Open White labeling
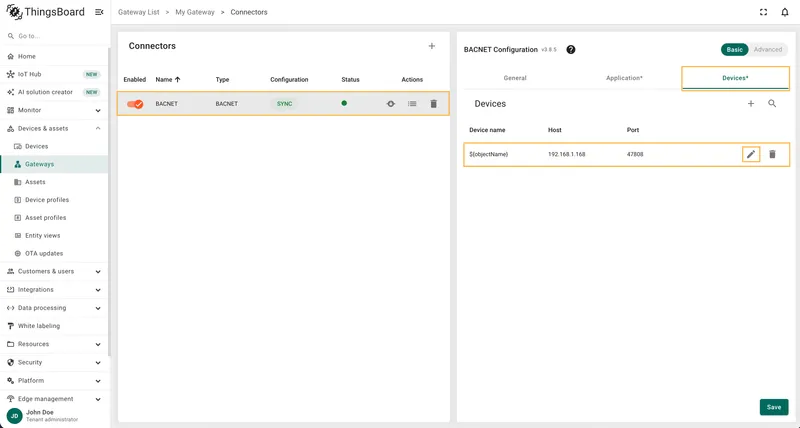This screenshot has width=800, height=428. coord(54,326)
